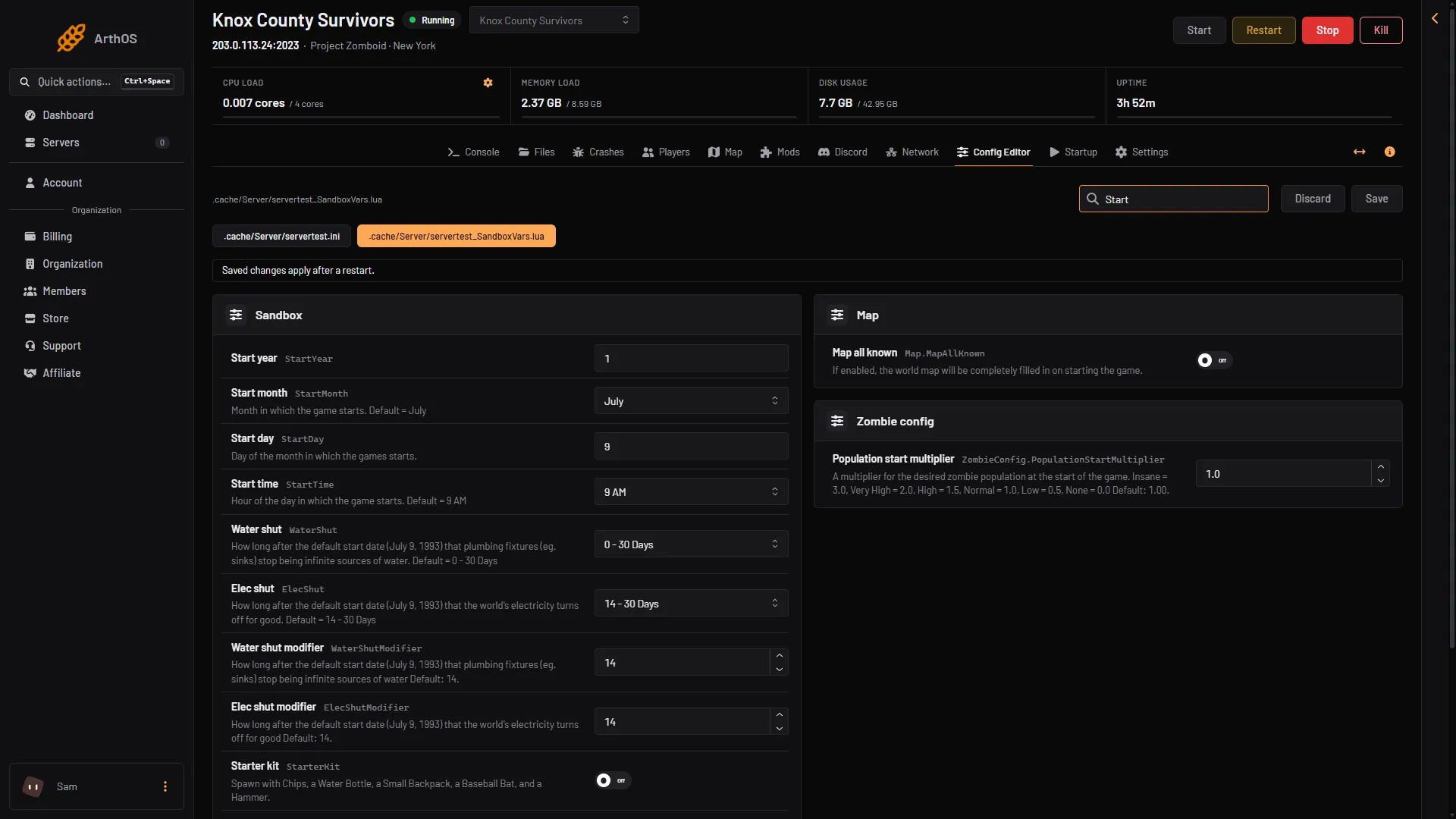Open the Start time dropdown
This screenshot has width=1456, height=819.
click(x=691, y=491)
